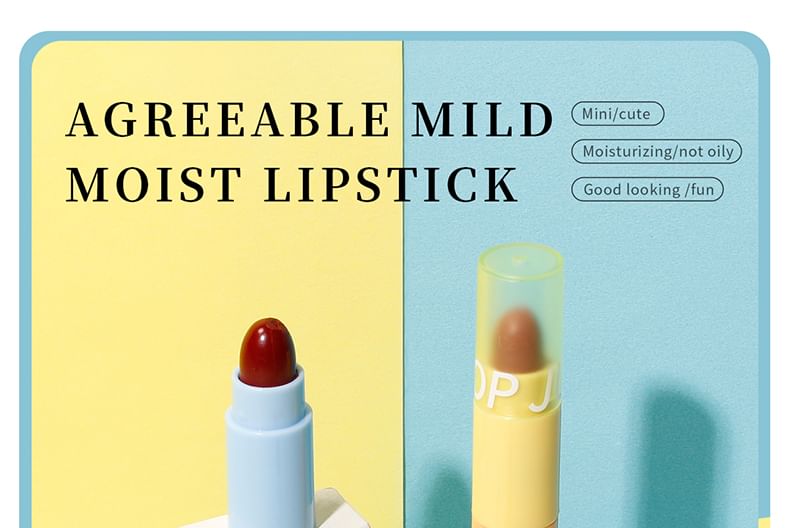
Task: Click the word LIPSTICK in the headline
Action: click(391, 184)
